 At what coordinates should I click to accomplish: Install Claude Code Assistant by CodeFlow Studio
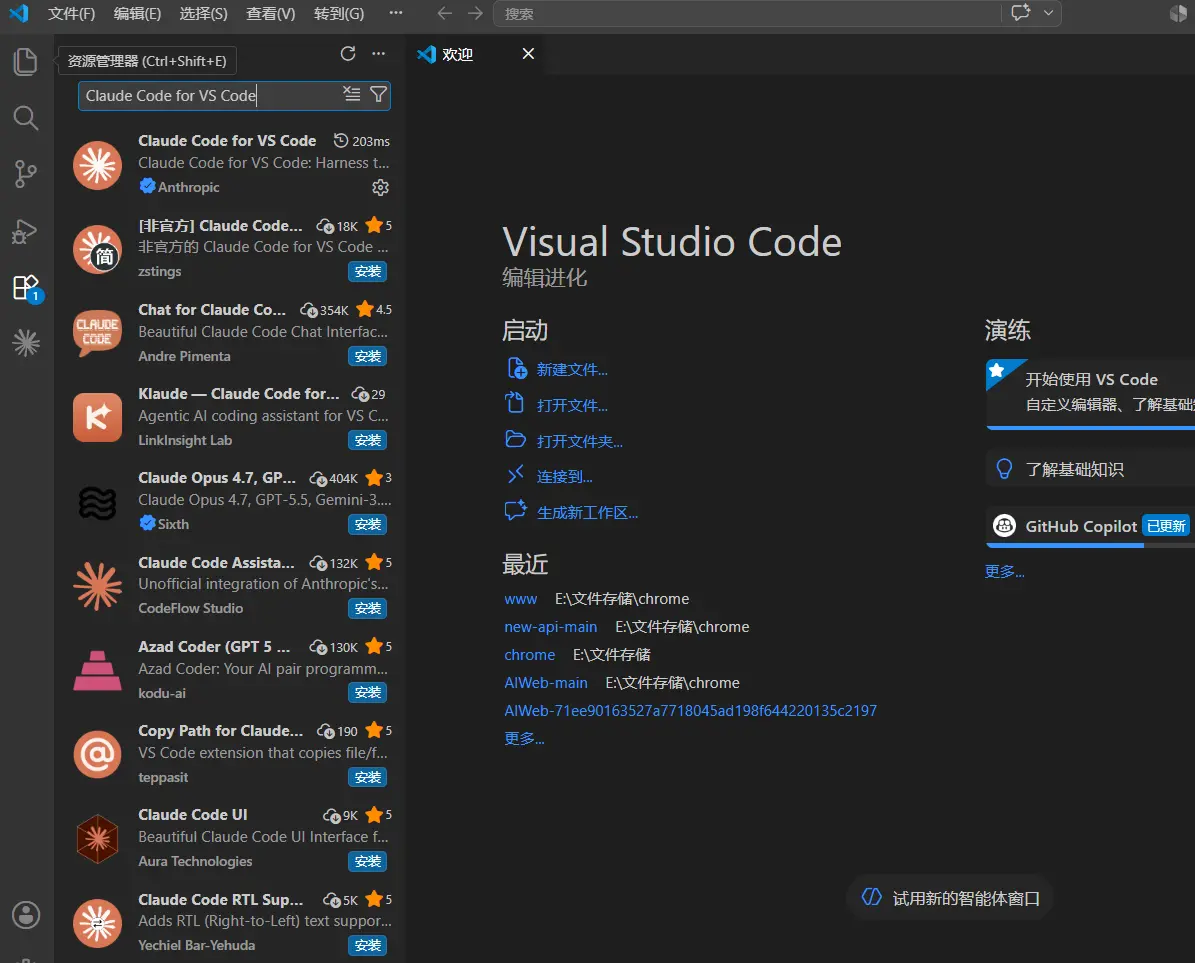[367, 608]
